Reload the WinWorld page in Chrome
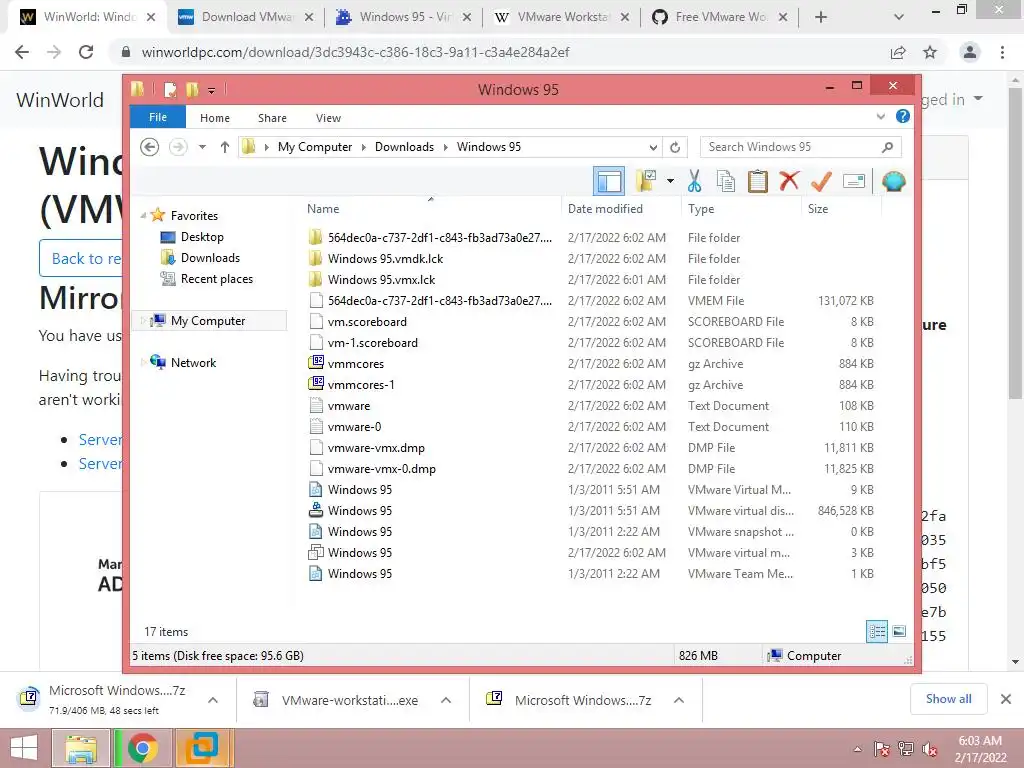1024x768 pixels. [x=86, y=52]
